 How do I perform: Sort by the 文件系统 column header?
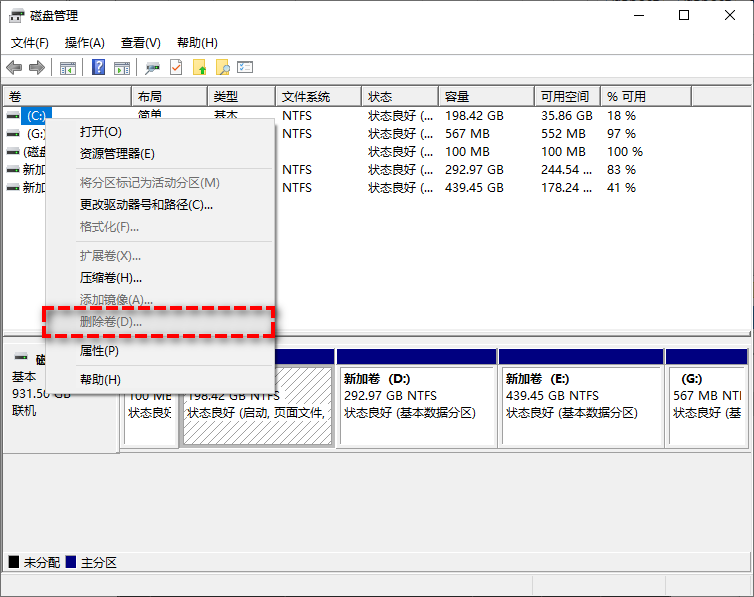tap(306, 97)
